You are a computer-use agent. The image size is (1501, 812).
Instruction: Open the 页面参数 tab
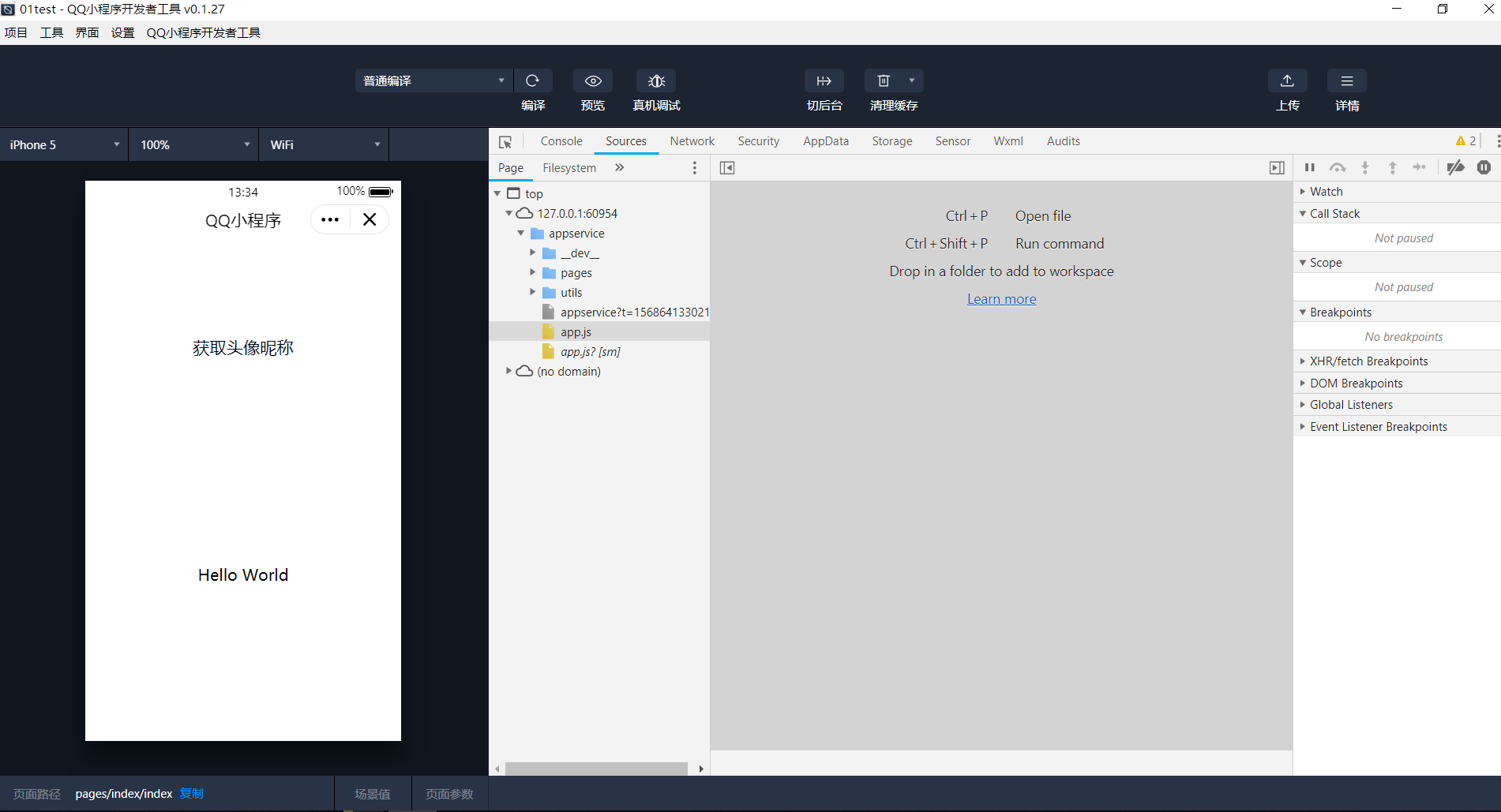[449, 794]
